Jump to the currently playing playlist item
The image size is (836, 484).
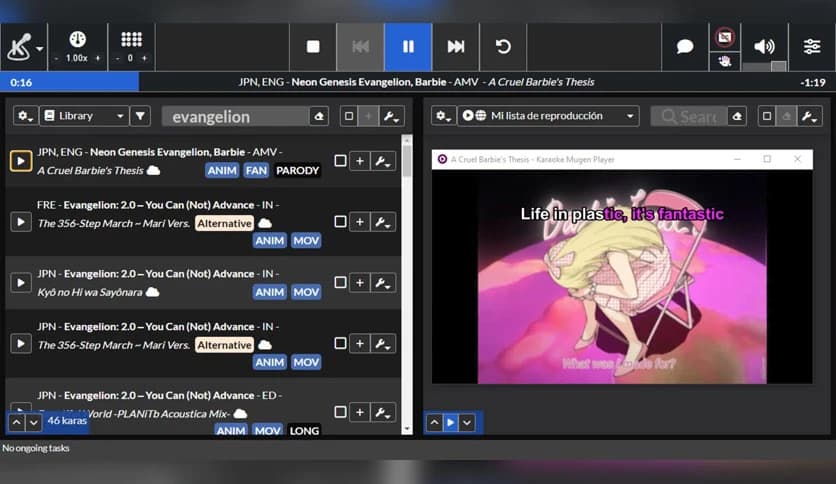coord(451,423)
